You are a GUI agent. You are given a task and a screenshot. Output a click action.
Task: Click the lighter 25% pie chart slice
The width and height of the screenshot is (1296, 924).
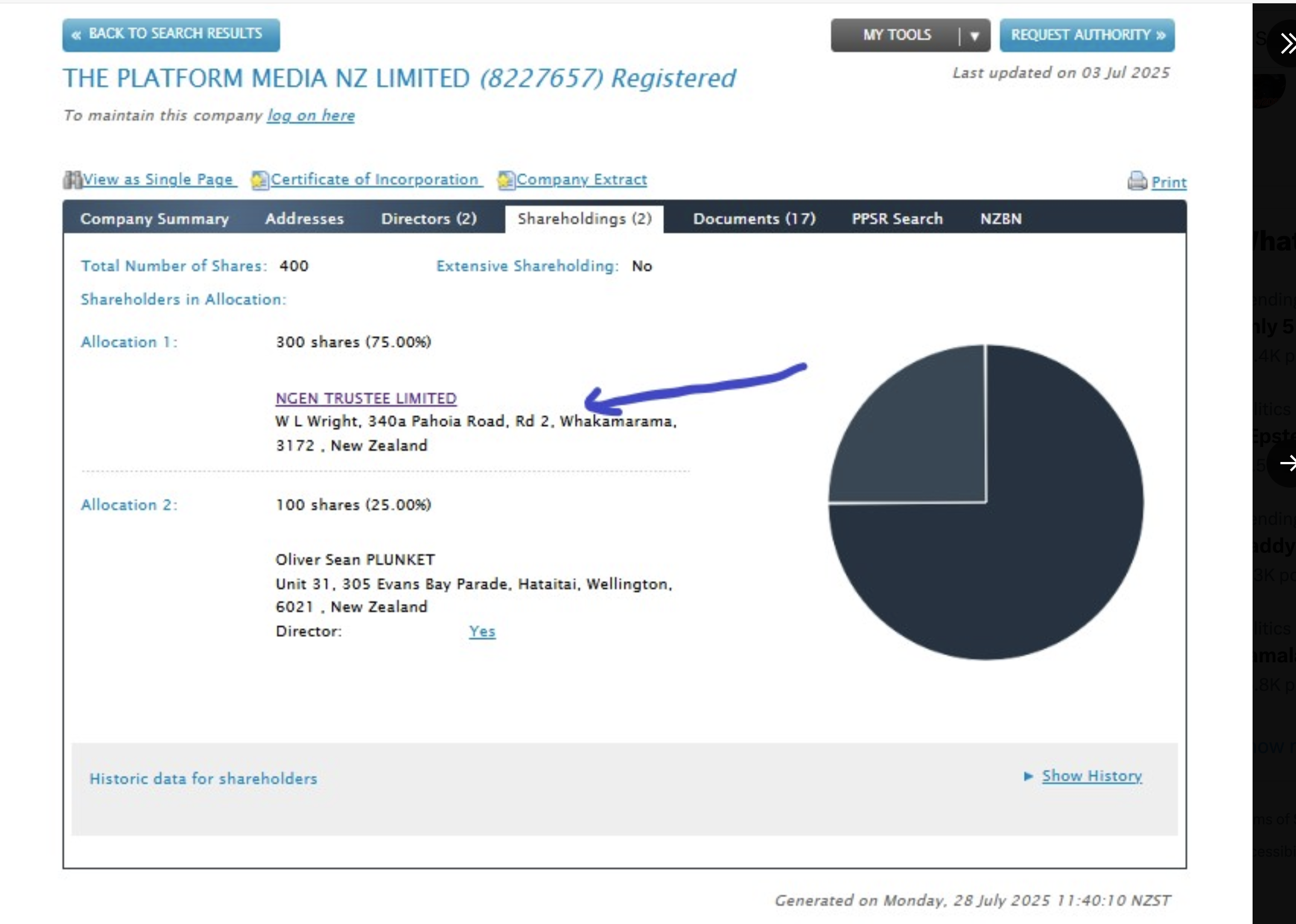[922, 438]
